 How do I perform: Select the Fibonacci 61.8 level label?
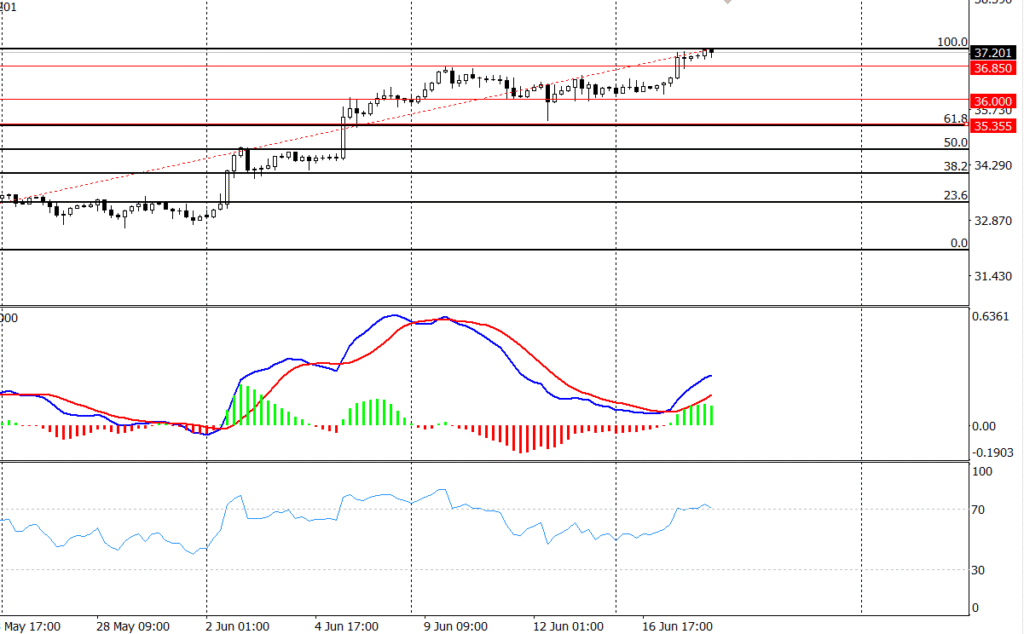click(955, 118)
